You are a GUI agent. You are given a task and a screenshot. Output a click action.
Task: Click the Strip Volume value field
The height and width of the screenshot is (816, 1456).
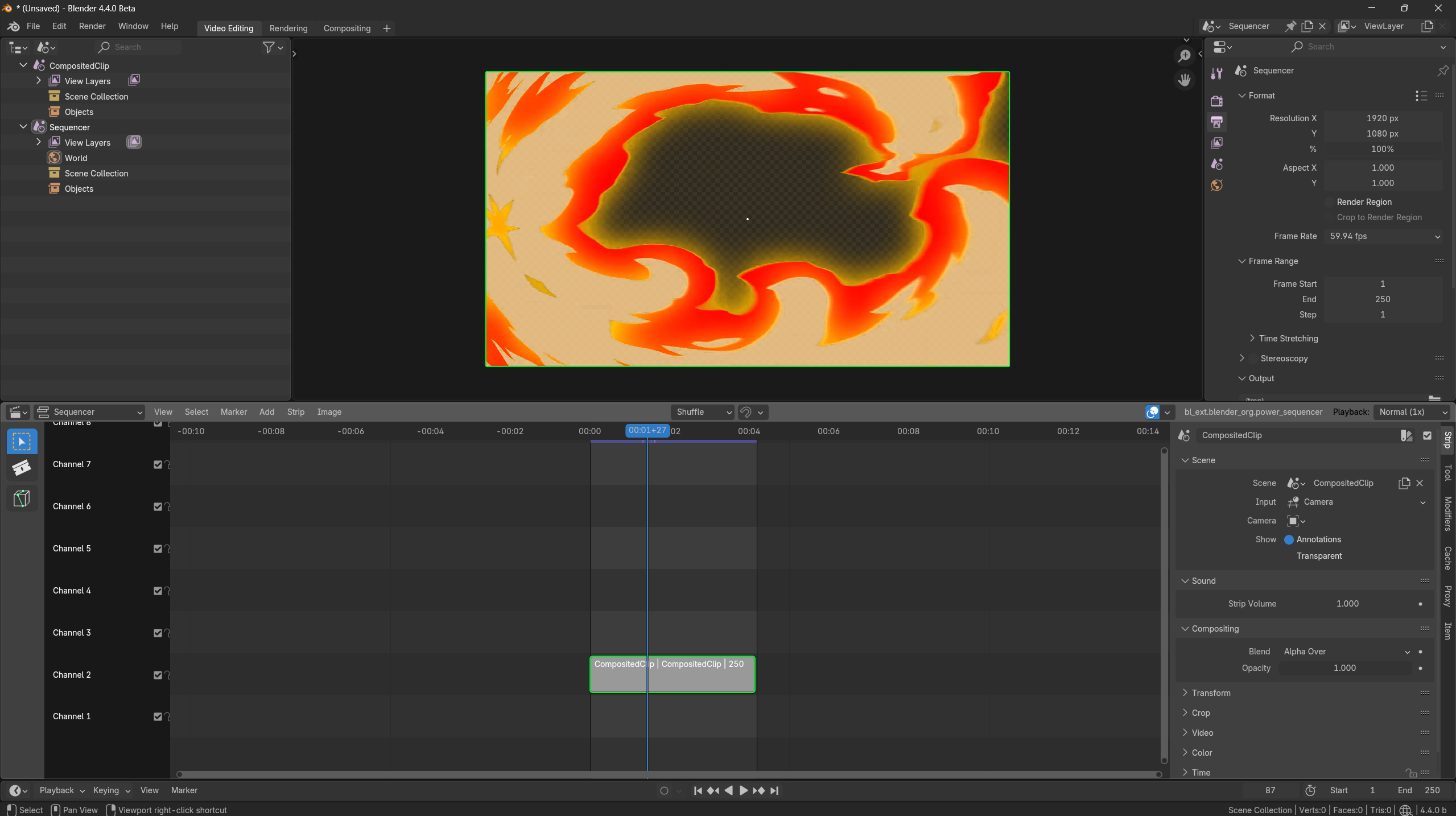1347,604
